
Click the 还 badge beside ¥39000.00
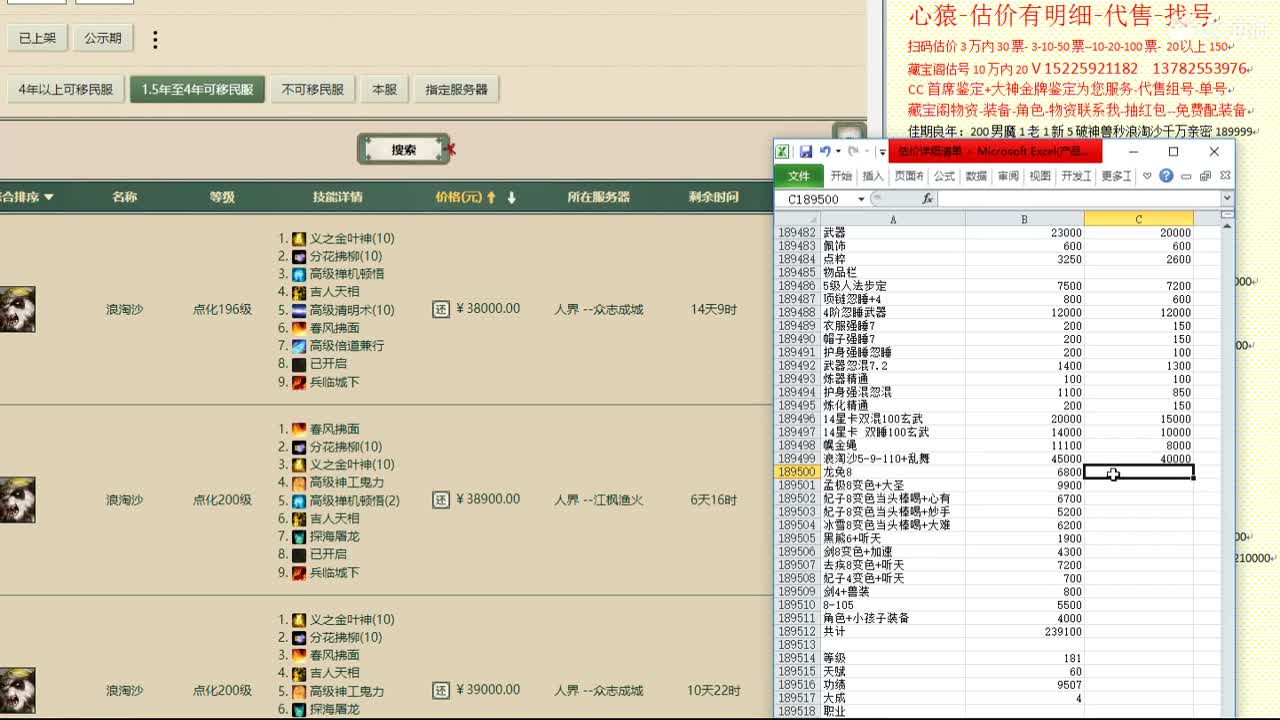tap(441, 690)
